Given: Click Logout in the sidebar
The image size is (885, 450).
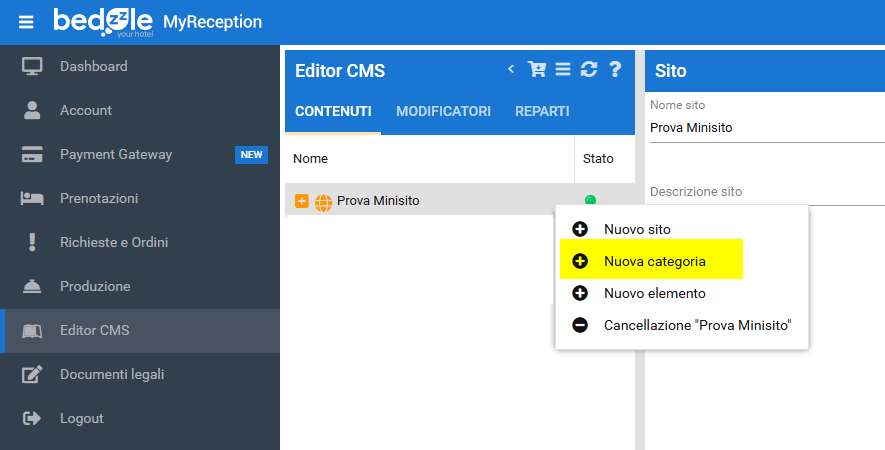Looking at the screenshot, I should (81, 418).
